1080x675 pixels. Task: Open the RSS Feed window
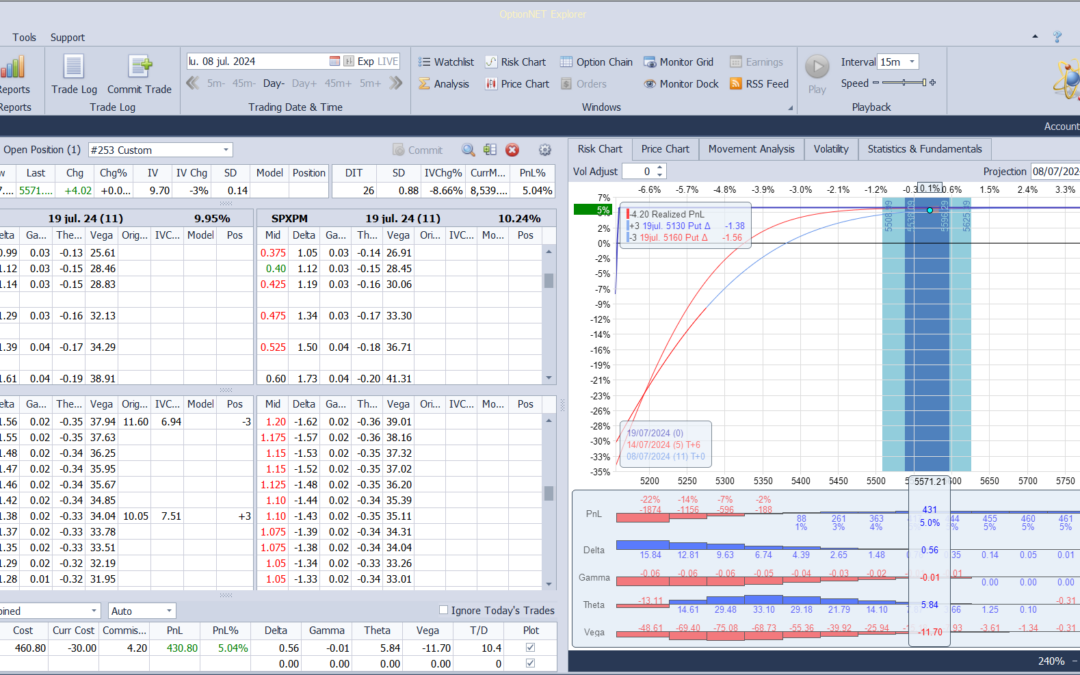click(759, 84)
